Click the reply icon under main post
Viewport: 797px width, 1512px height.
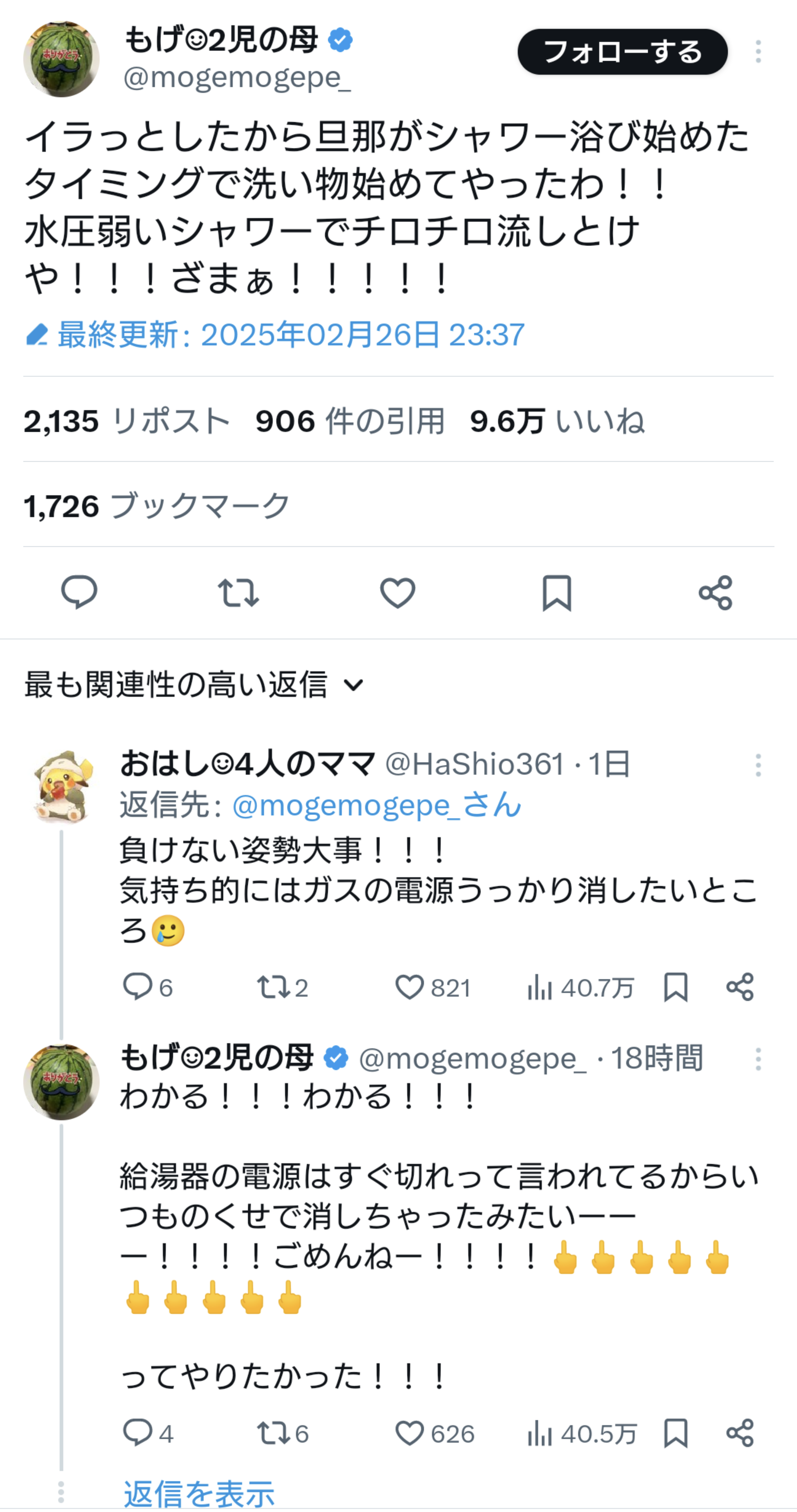(79, 592)
